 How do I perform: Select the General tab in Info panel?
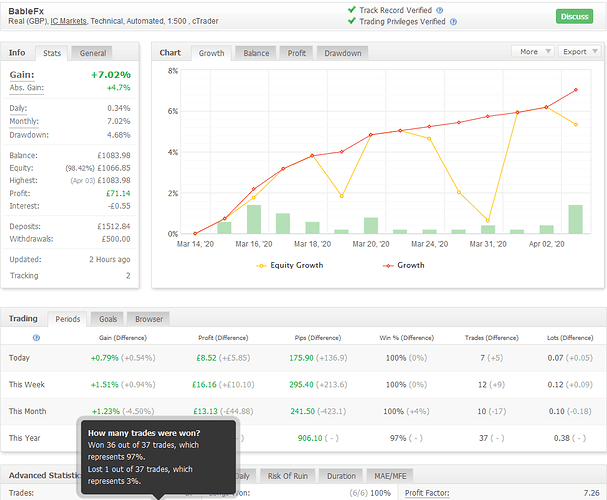click(93, 53)
